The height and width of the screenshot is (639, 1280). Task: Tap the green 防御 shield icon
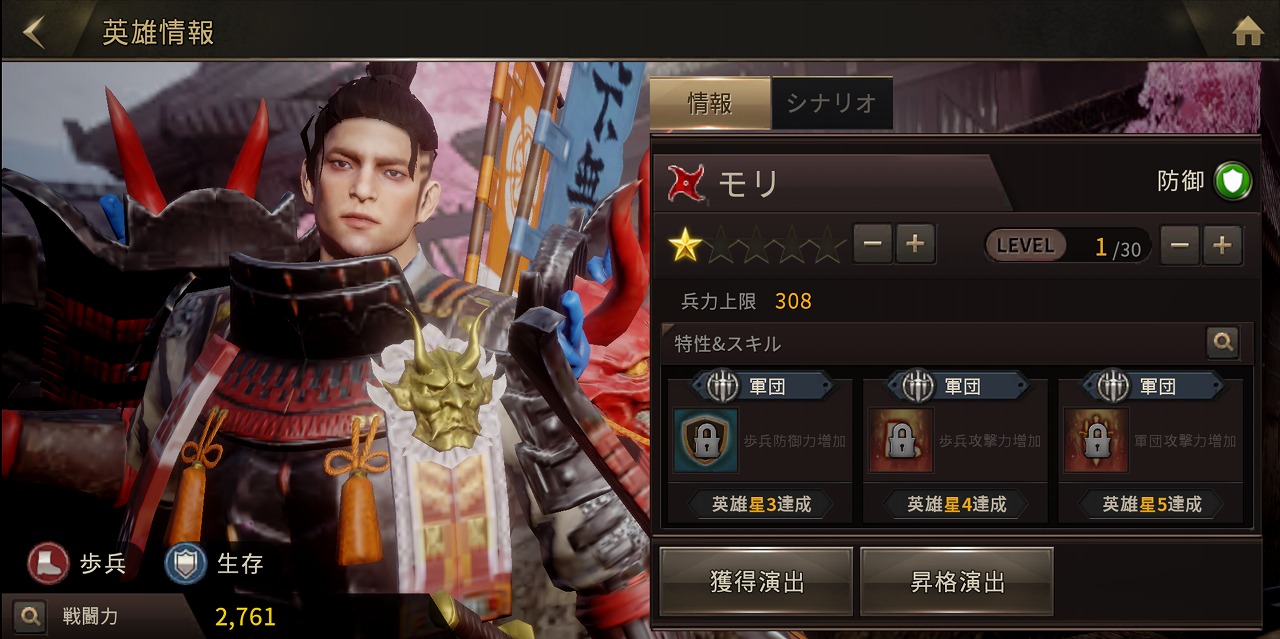coord(1233,182)
